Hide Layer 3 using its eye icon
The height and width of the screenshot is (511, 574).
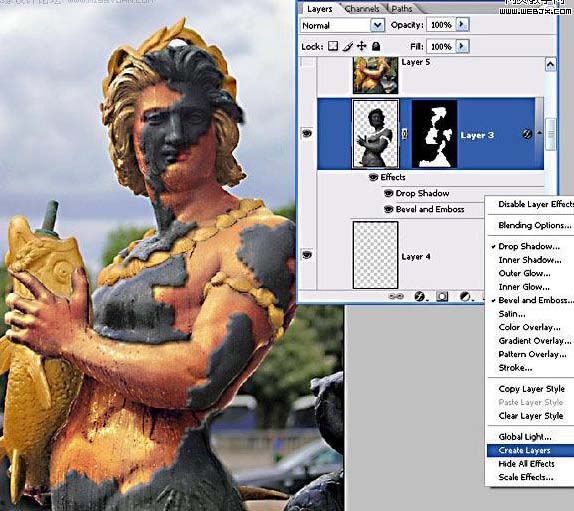point(307,133)
